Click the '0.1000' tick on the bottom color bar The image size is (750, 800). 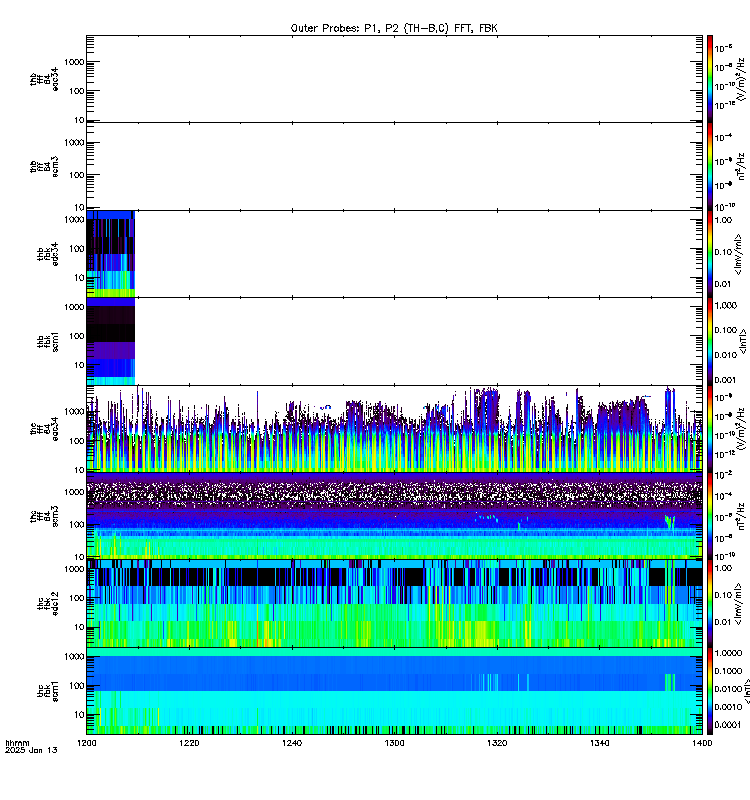[x=728, y=671]
